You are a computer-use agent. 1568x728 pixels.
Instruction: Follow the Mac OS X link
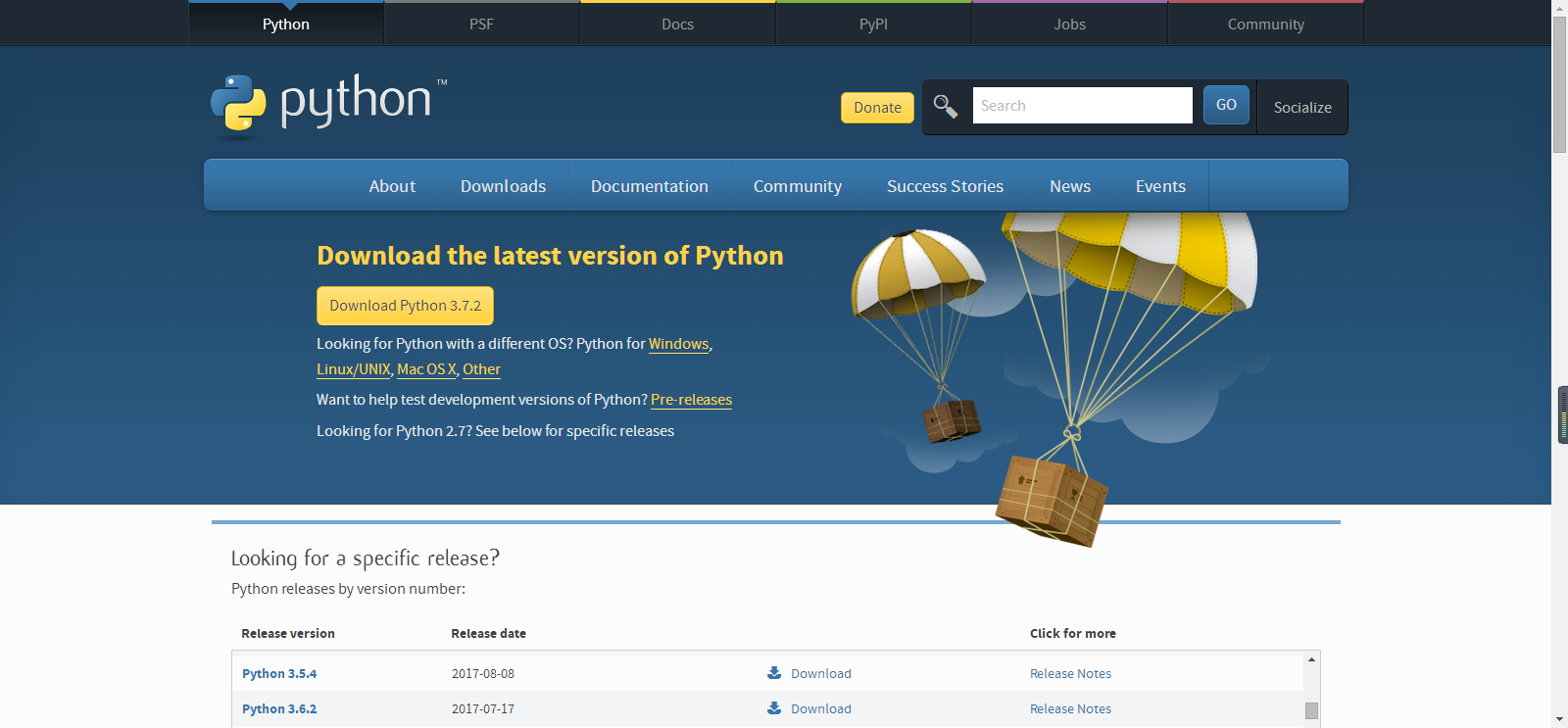(426, 369)
